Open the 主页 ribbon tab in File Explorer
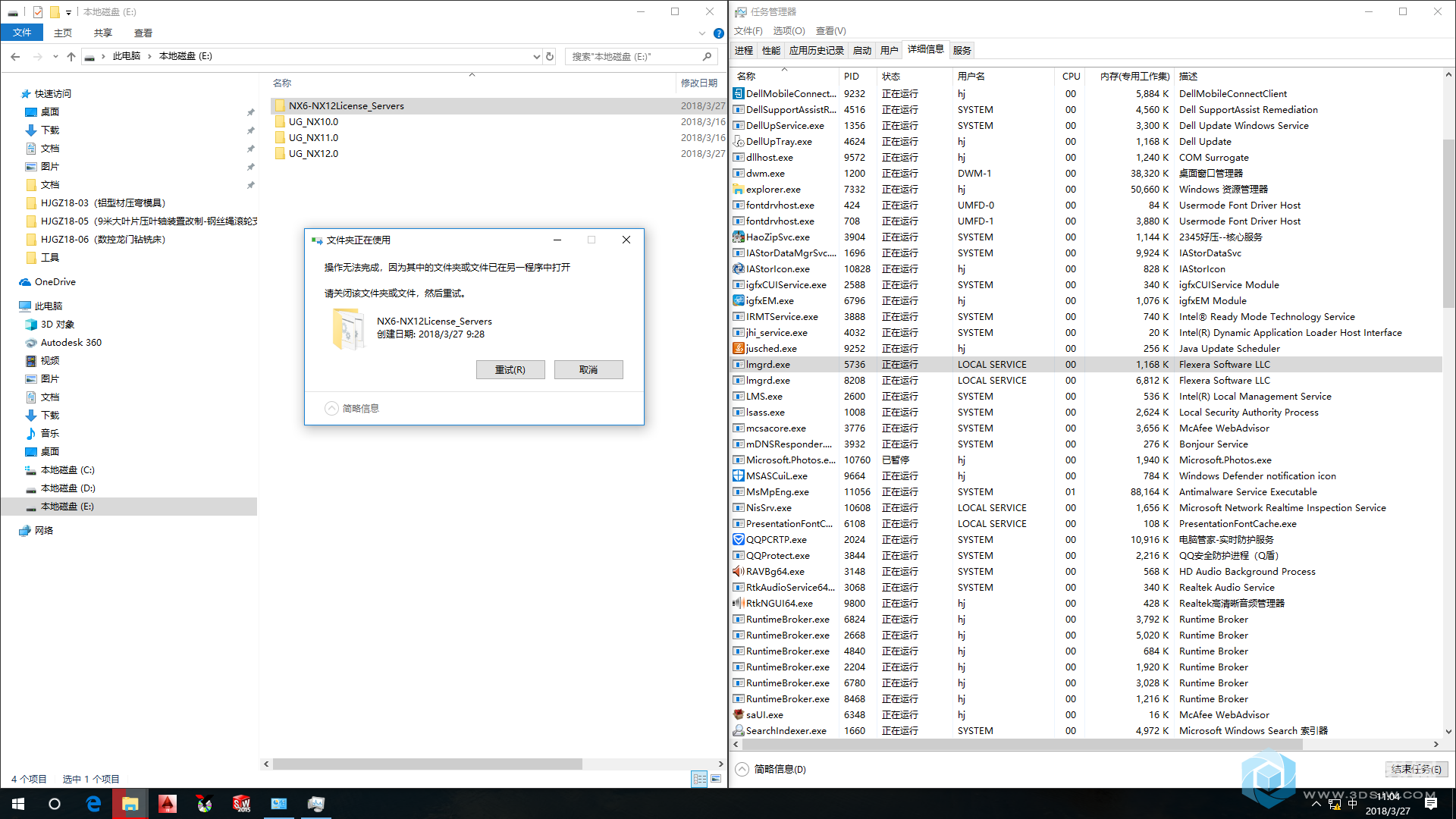The height and width of the screenshot is (819, 1456). tap(63, 33)
